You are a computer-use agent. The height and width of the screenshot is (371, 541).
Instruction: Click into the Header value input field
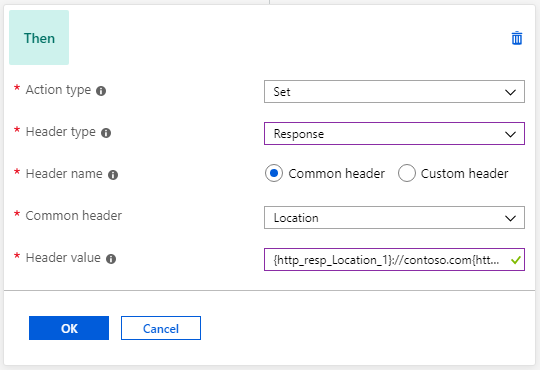tap(394, 260)
